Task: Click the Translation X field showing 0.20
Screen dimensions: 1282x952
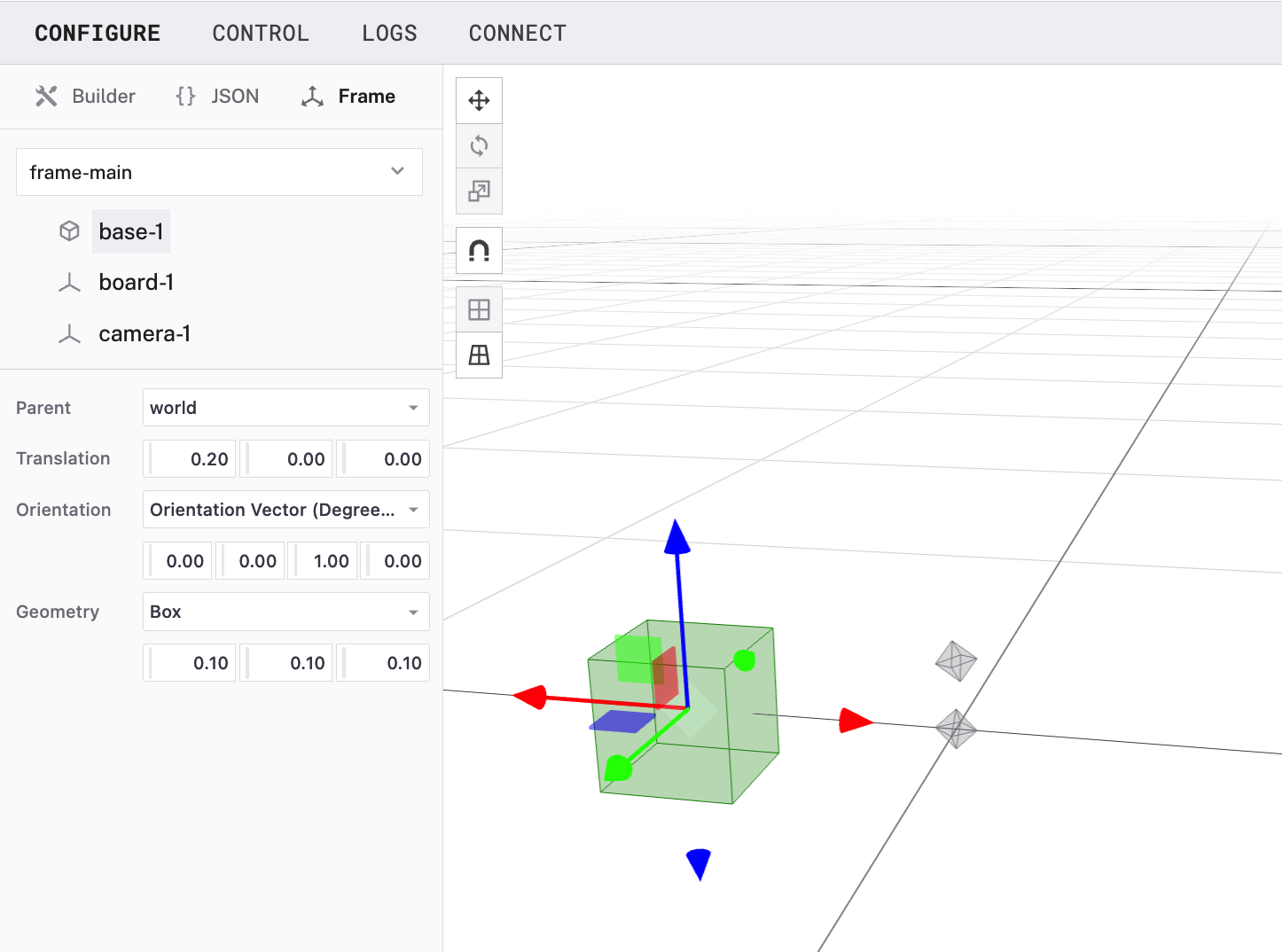Action: click(192, 459)
